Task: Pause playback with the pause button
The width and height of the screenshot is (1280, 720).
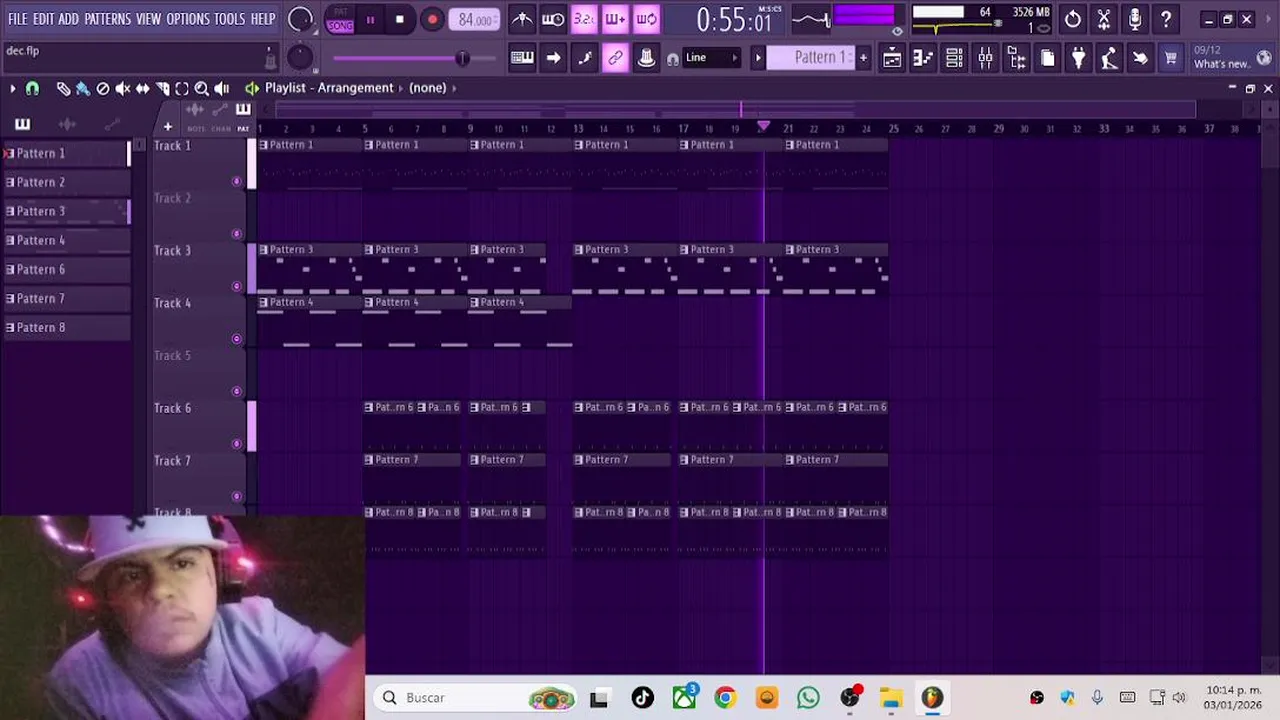Action: point(370,19)
